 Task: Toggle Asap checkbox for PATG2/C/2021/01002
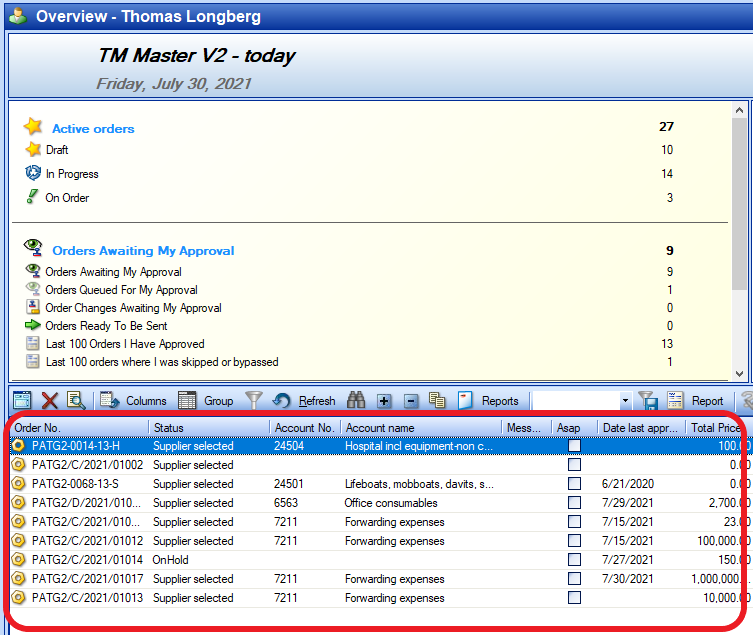click(574, 464)
